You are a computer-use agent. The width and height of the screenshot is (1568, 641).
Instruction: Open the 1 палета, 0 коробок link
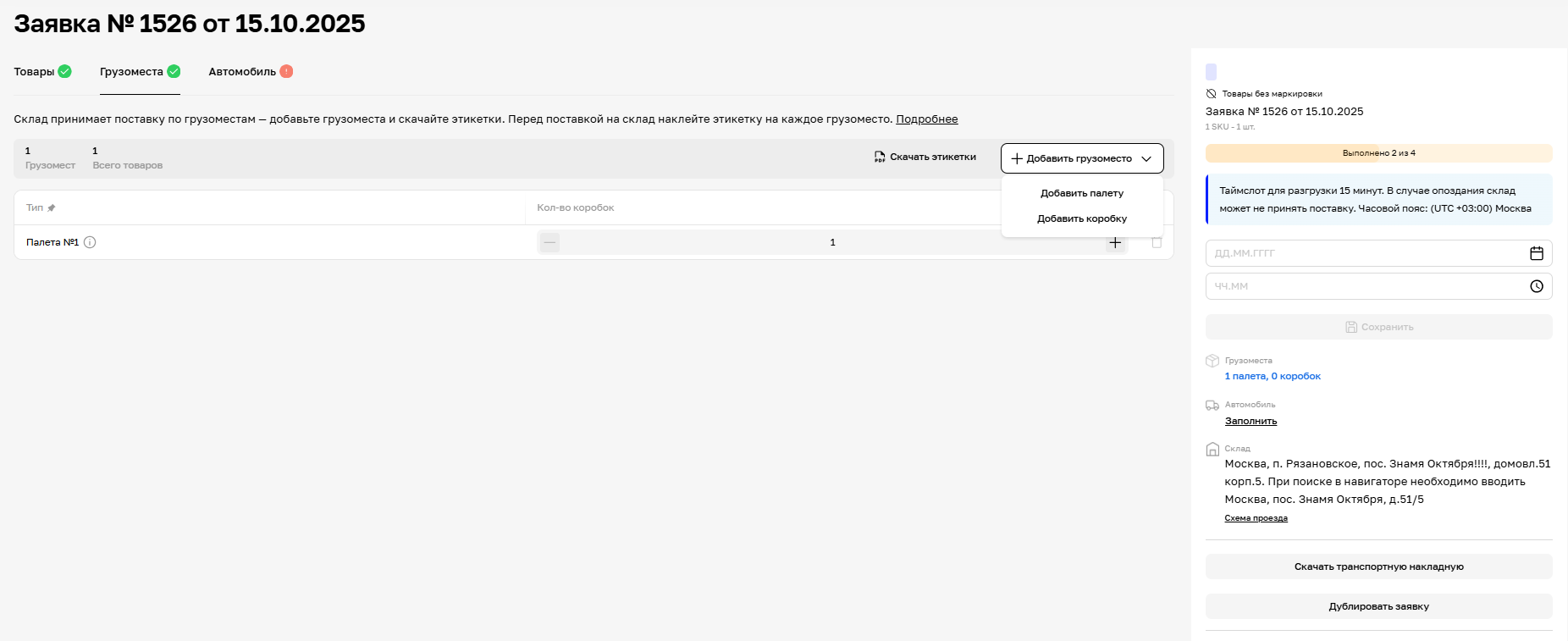(x=1273, y=376)
